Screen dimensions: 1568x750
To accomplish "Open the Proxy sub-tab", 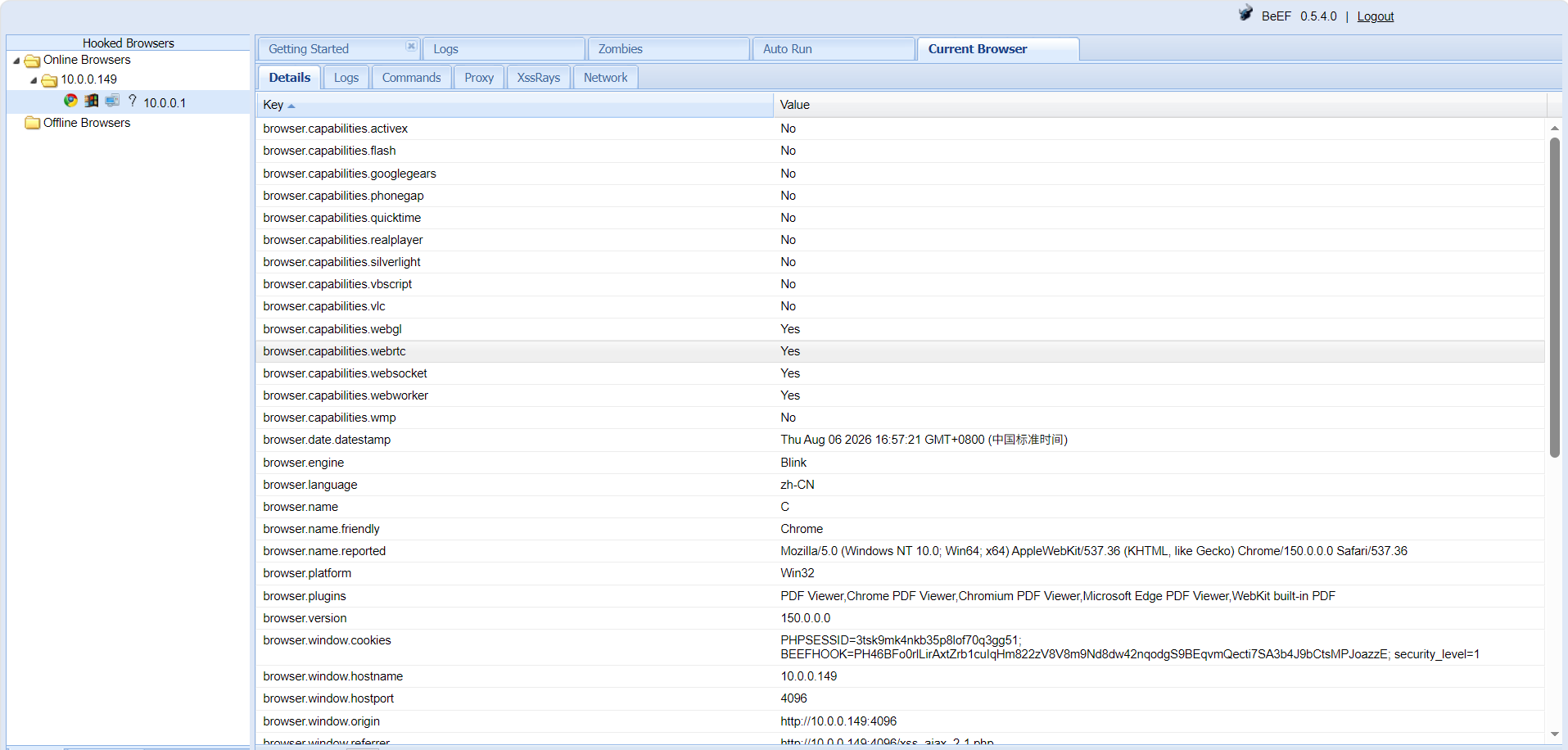I will 479,78.
